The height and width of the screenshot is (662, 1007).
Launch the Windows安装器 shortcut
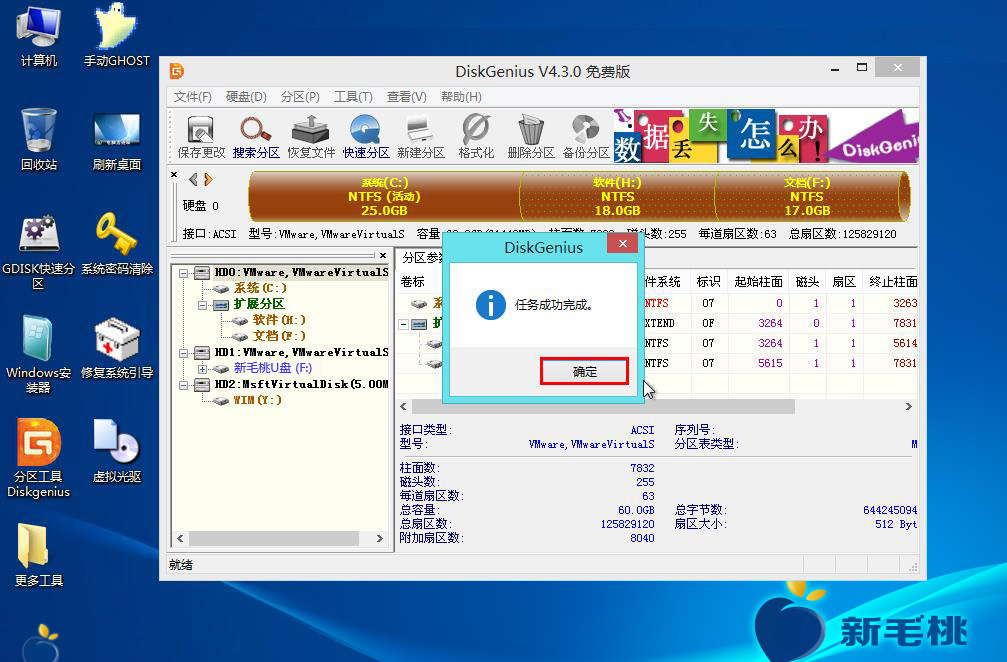click(x=39, y=354)
